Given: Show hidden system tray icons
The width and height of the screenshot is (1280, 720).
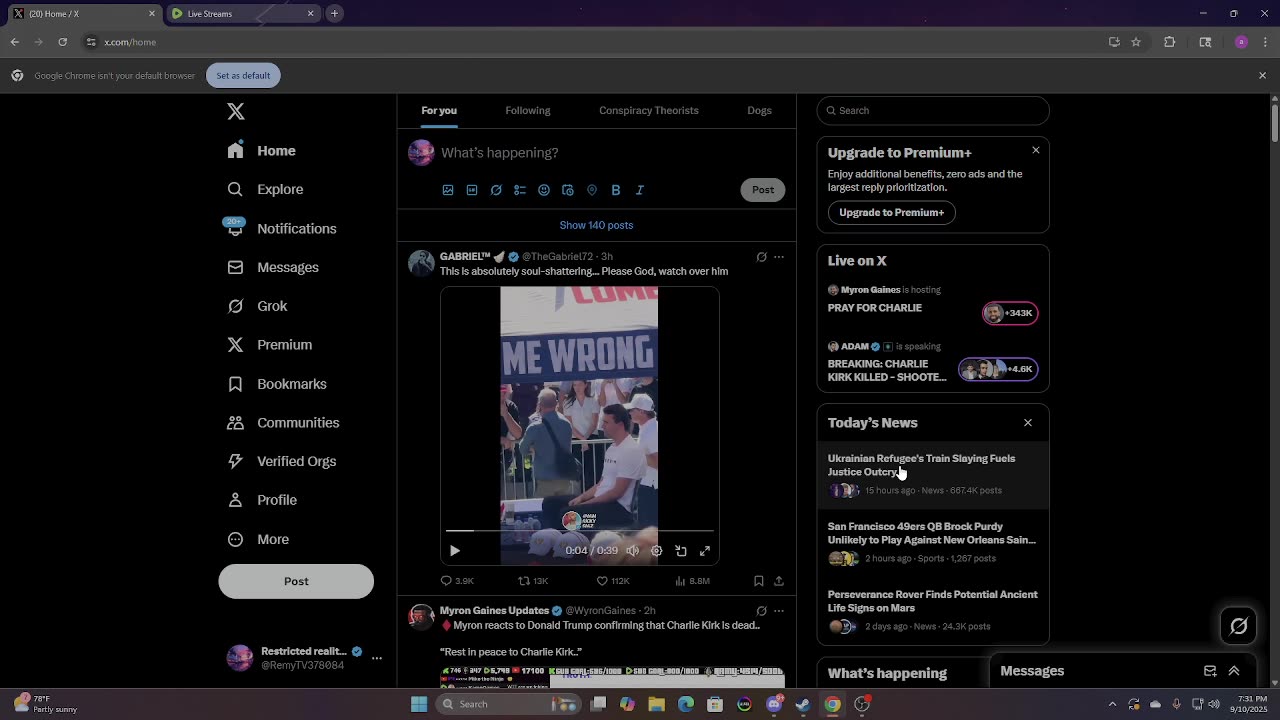Looking at the screenshot, I should pos(1112,704).
